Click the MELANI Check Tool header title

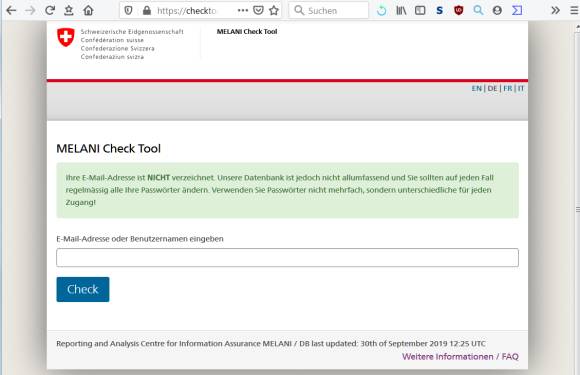pyautogui.click(x=247, y=32)
